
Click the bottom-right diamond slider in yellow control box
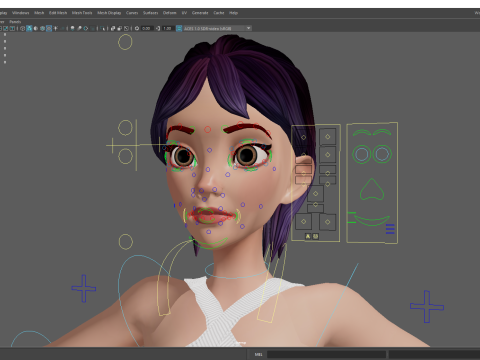(x=328, y=222)
